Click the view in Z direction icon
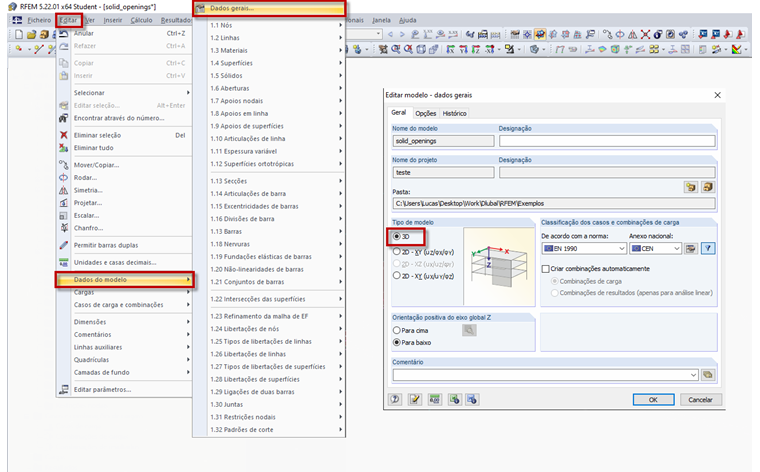The width and height of the screenshot is (760, 472). pyautogui.click(x=475, y=49)
